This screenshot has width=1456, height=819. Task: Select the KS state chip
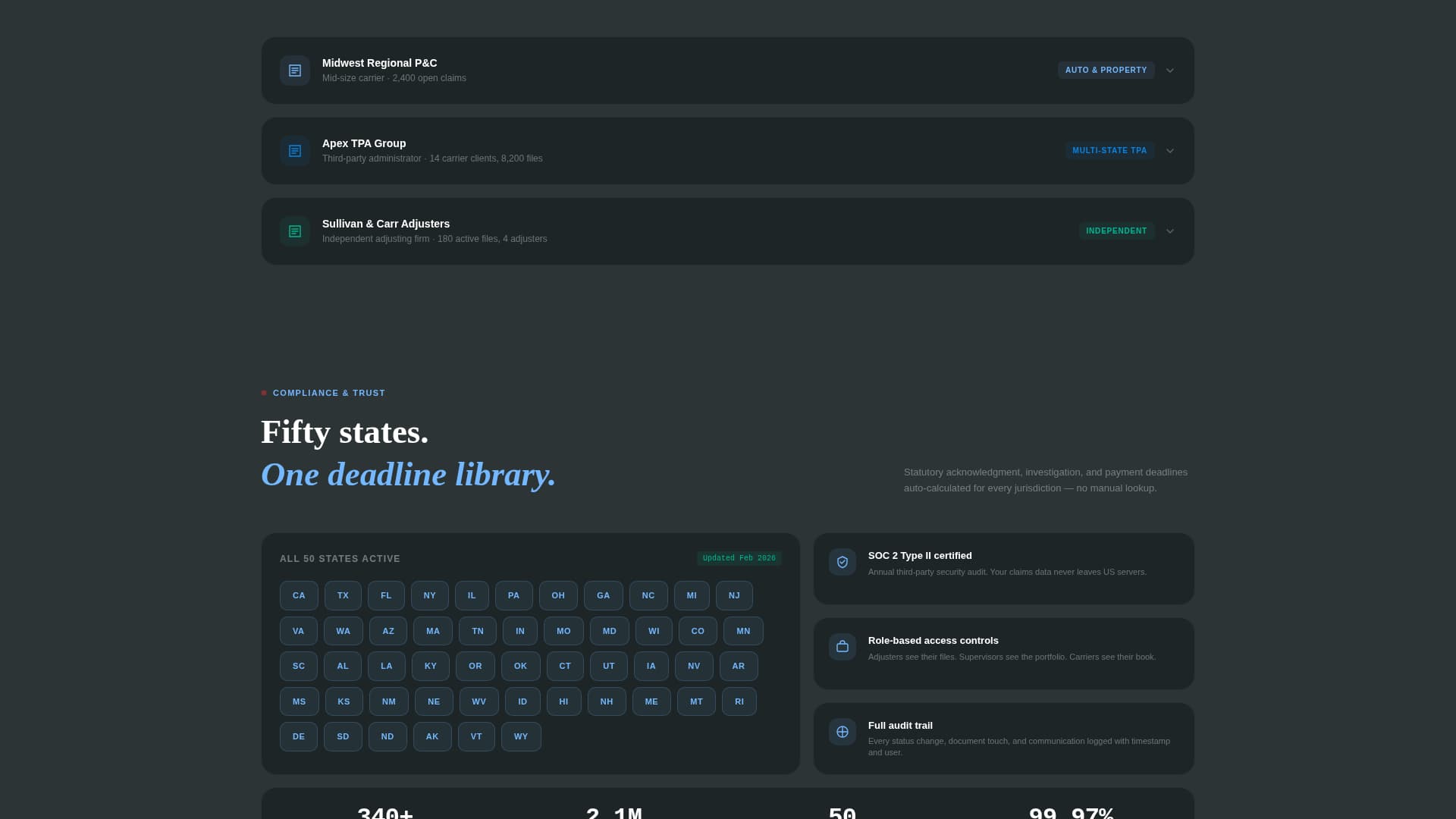[x=344, y=701]
